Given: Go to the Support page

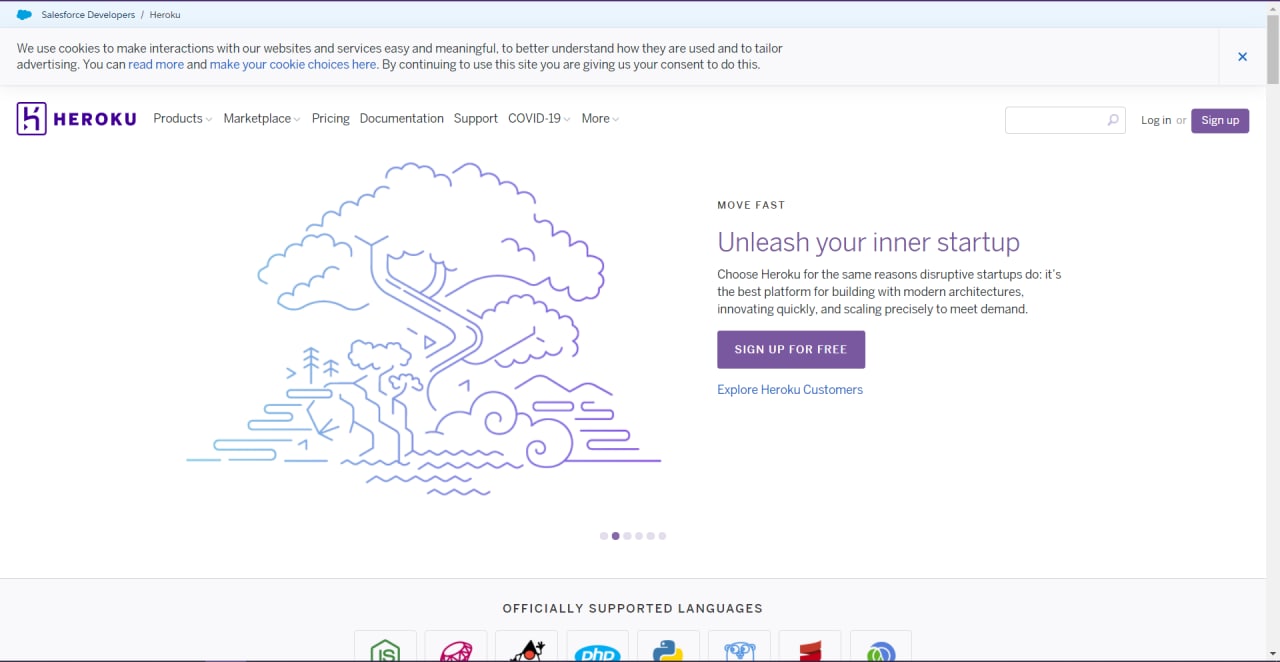Looking at the screenshot, I should point(475,118).
